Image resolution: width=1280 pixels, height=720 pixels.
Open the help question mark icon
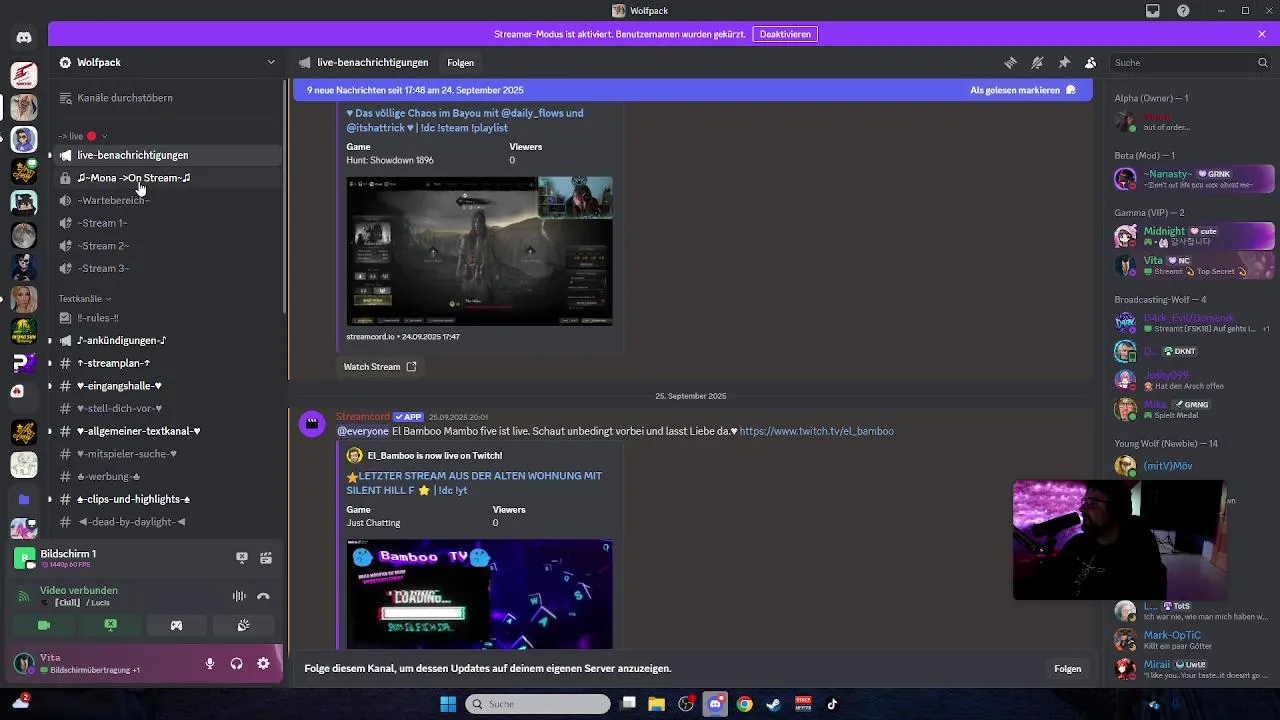click(x=1183, y=11)
